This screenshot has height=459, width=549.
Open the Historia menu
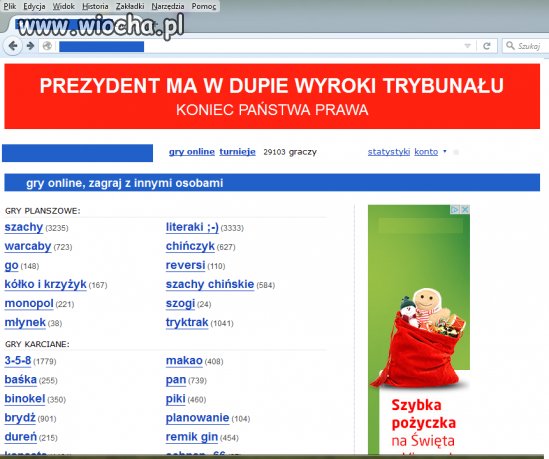[x=95, y=6]
